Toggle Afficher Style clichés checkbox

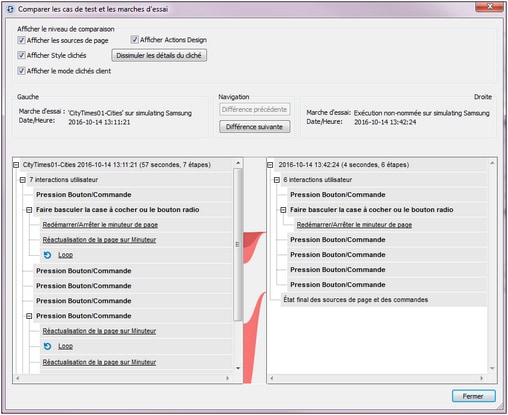(x=21, y=55)
